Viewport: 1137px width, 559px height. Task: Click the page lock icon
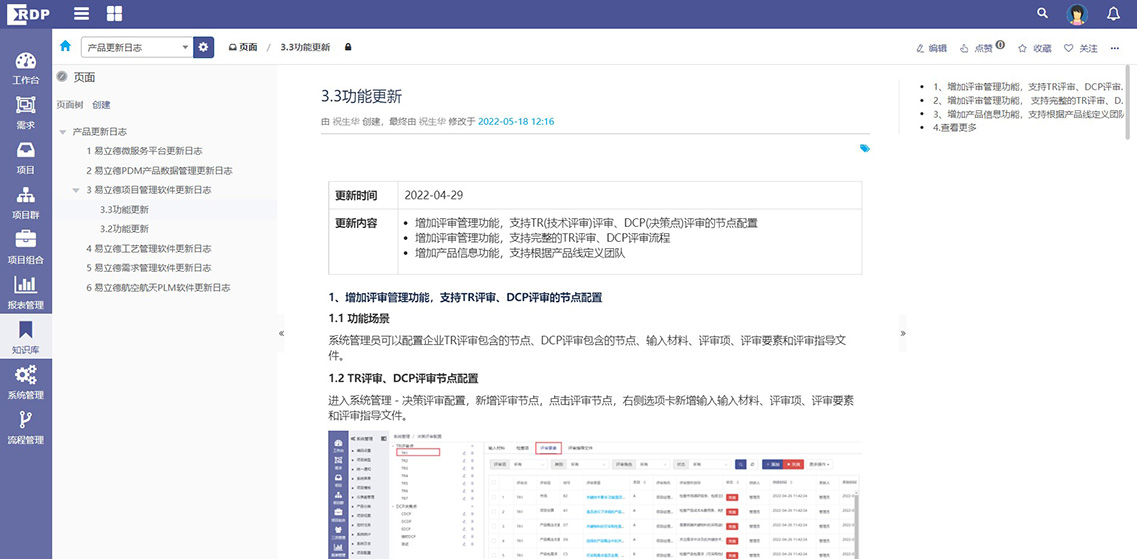click(x=348, y=47)
